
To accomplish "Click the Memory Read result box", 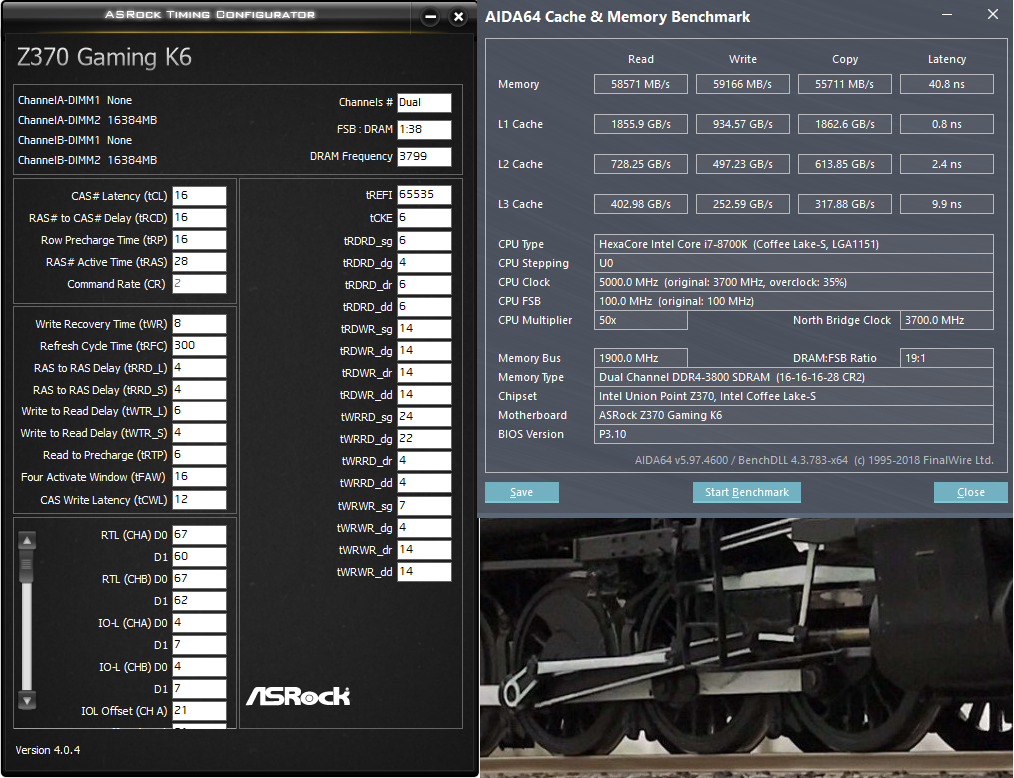I will [640, 85].
